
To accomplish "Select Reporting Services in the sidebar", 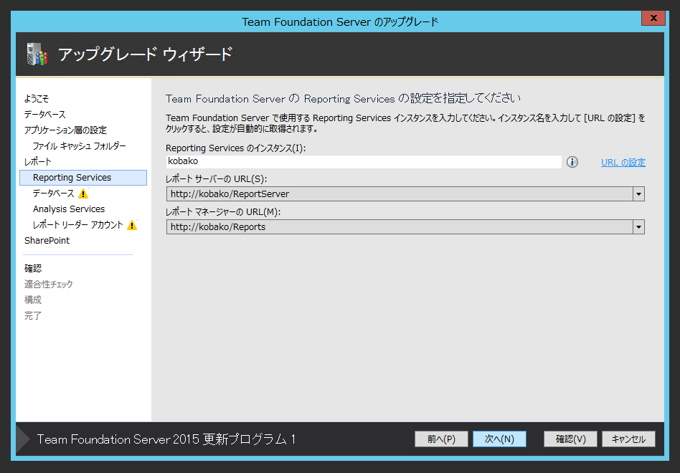I will coord(83,178).
